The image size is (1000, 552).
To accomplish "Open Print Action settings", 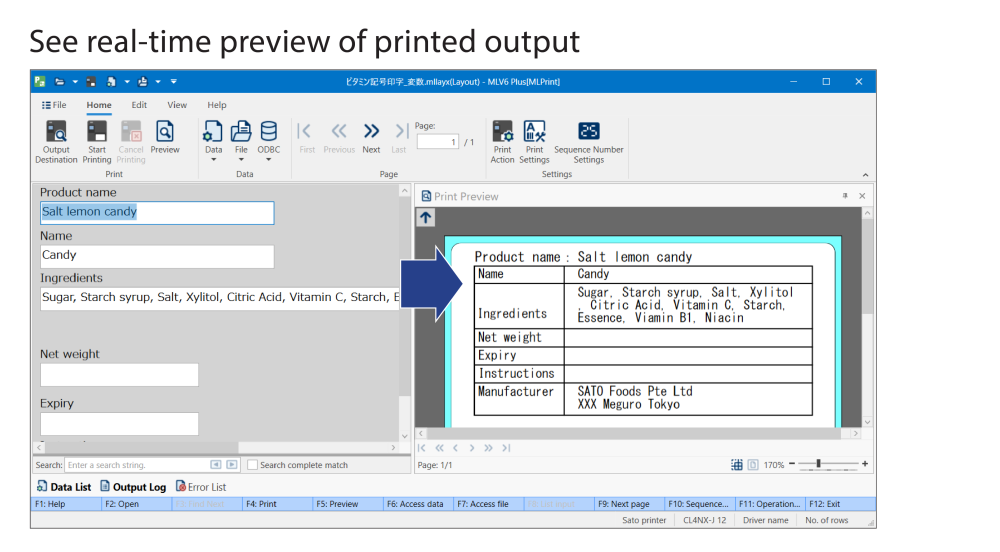I will click(503, 142).
